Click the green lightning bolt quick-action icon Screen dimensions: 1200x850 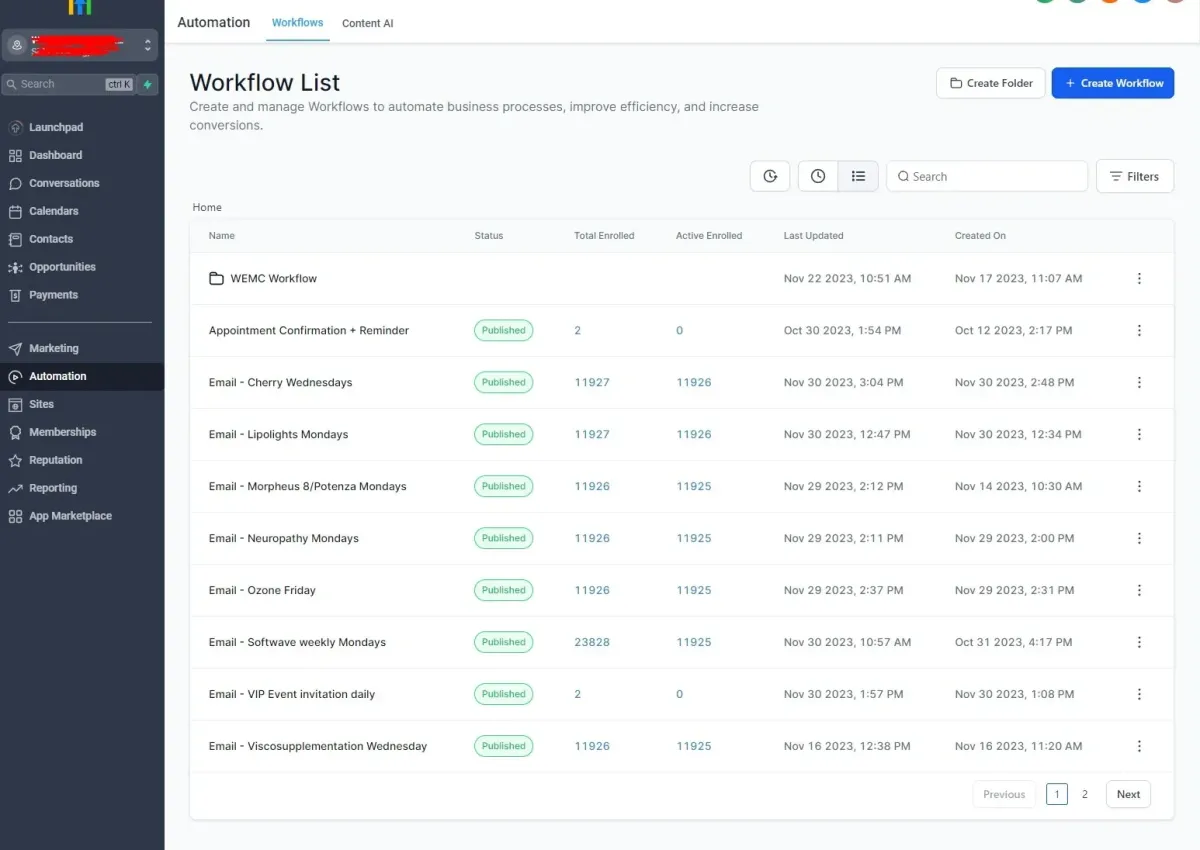(148, 84)
